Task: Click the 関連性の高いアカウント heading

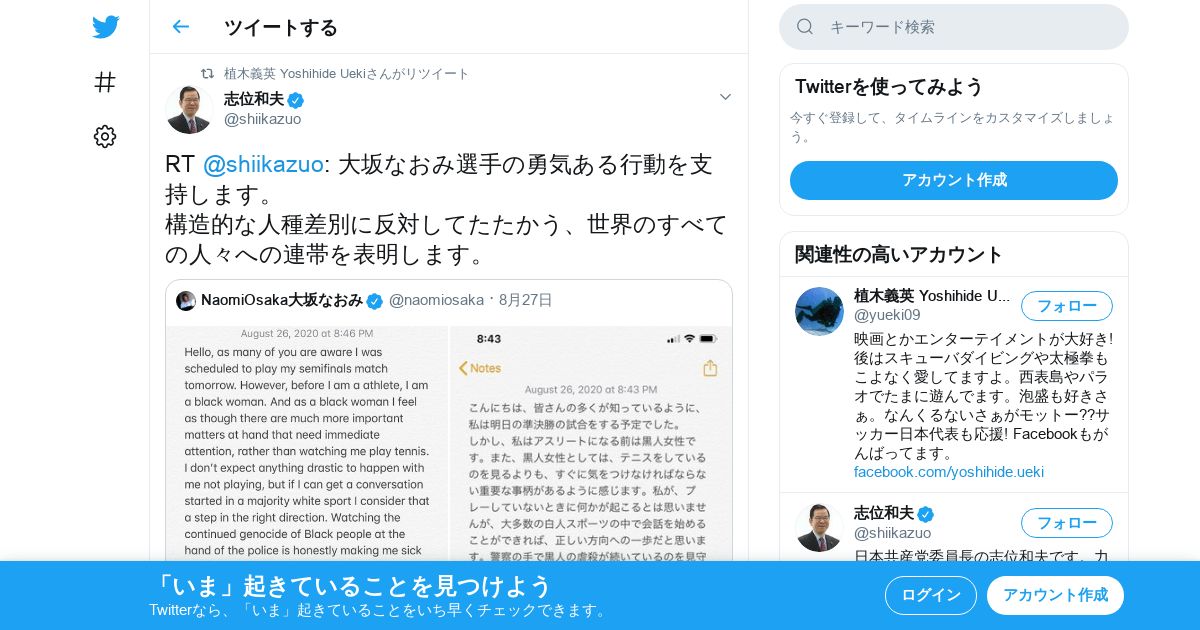Action: [x=898, y=254]
